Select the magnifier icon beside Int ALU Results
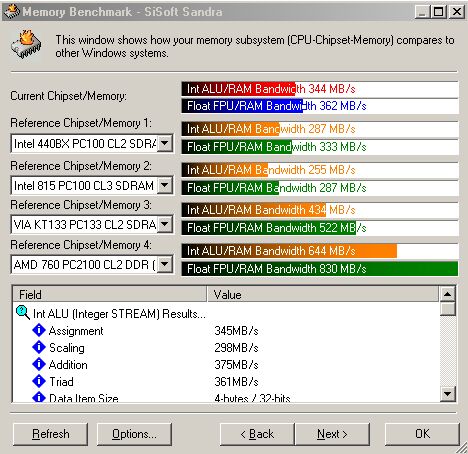This screenshot has height=454, width=468. (x=23, y=313)
